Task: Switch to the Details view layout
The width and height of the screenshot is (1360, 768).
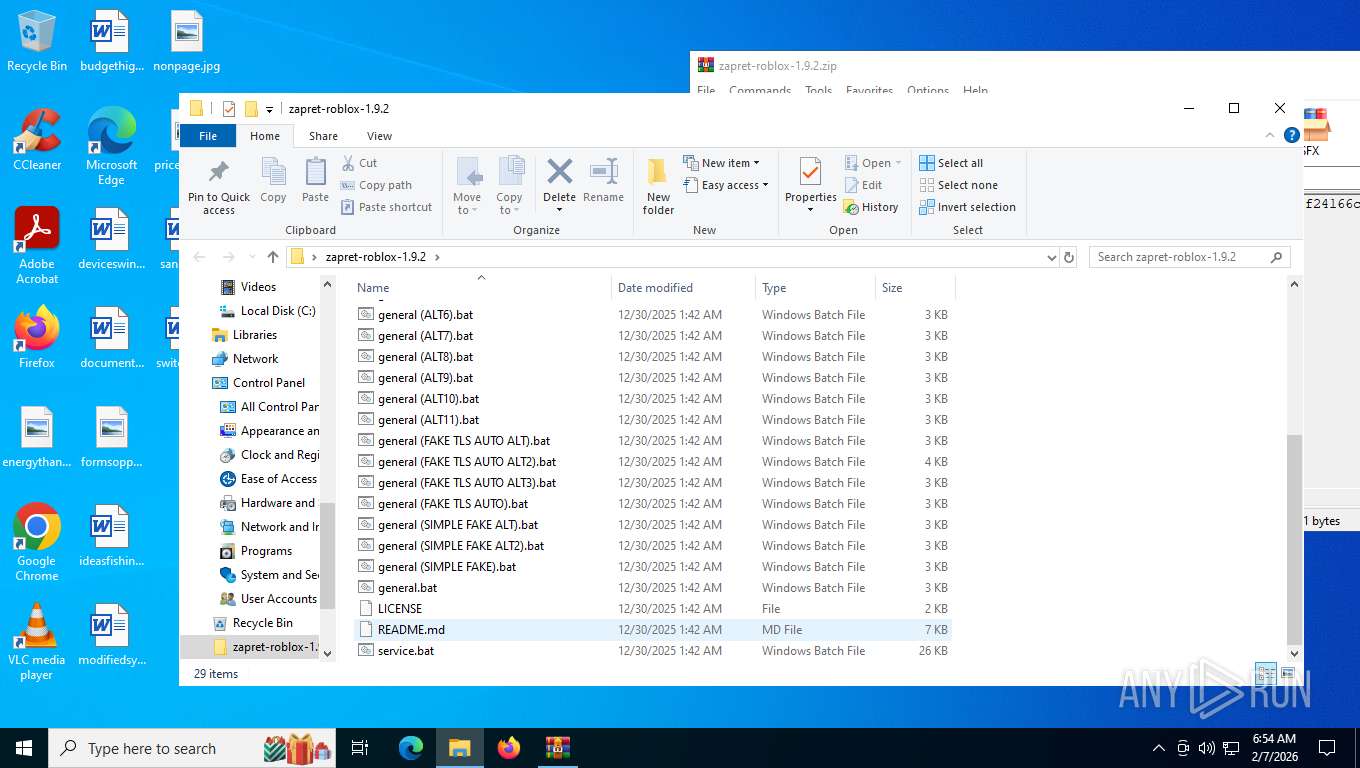Action: pyautogui.click(x=1266, y=674)
